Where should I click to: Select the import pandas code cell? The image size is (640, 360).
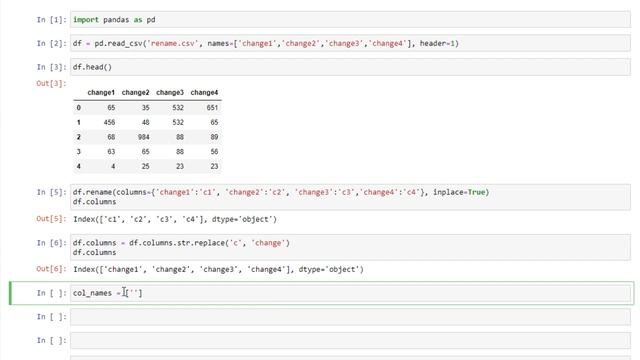350,20
